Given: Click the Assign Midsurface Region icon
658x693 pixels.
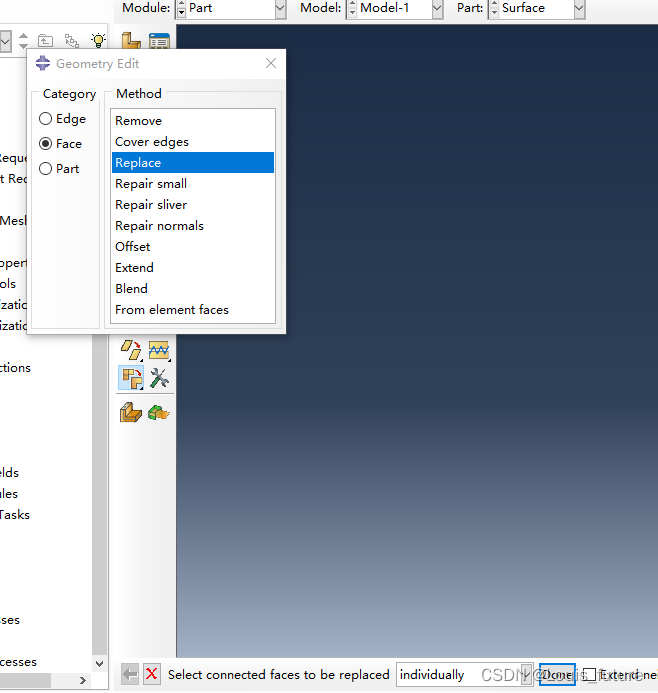Looking at the screenshot, I should pos(131,411).
